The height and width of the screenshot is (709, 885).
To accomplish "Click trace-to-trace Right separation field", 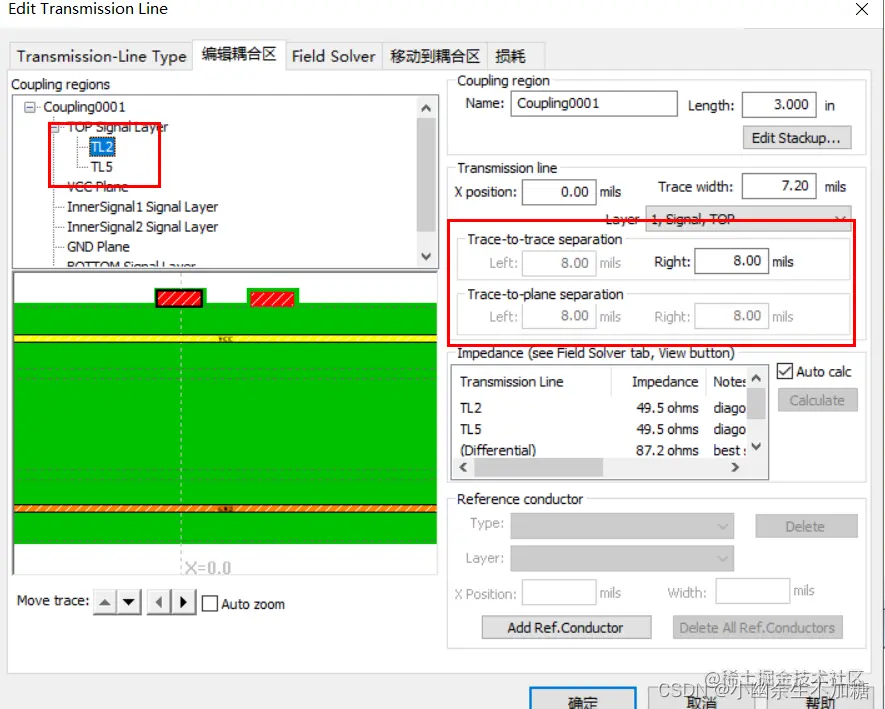I will [731, 261].
